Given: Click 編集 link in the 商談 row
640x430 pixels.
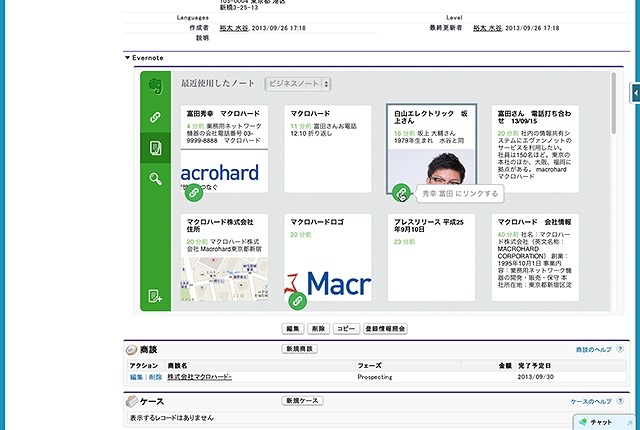Looking at the screenshot, I should [136, 377].
